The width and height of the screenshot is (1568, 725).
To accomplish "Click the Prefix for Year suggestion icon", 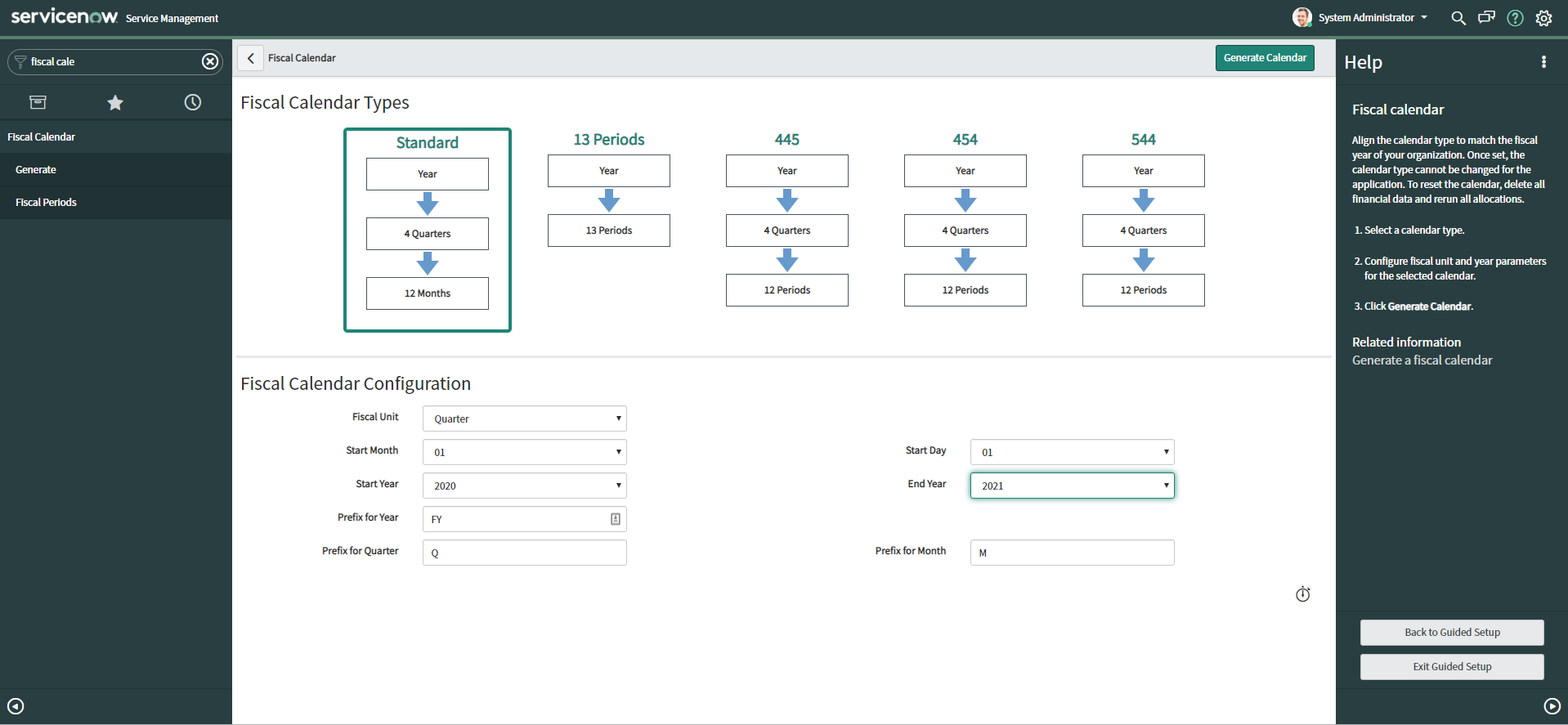I will 616,519.
